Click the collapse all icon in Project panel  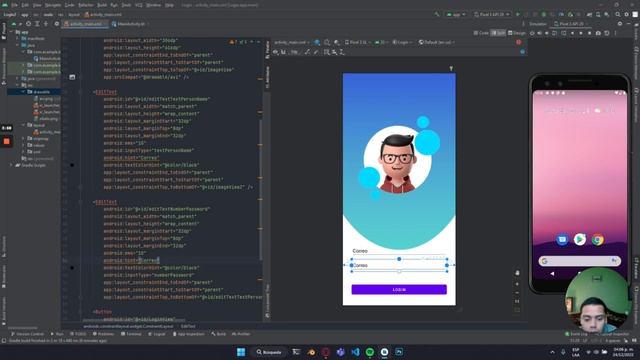[x=46, y=24]
